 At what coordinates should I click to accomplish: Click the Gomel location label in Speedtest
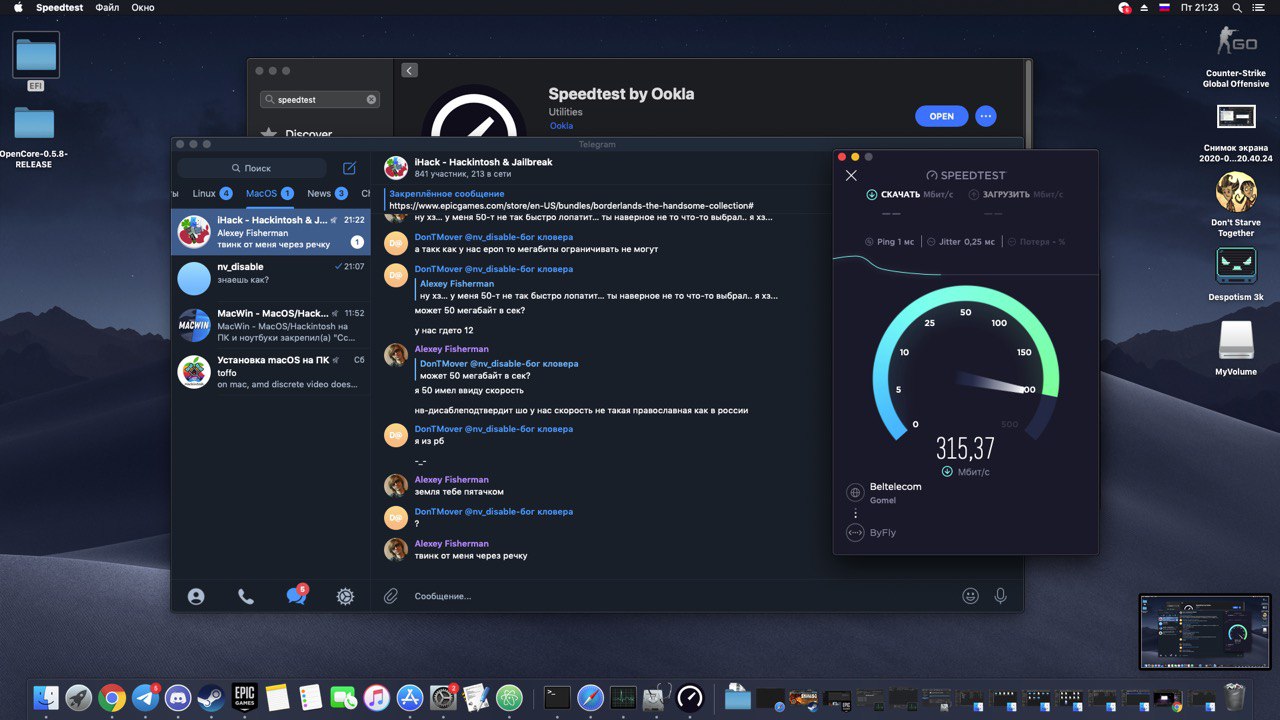[x=883, y=500]
